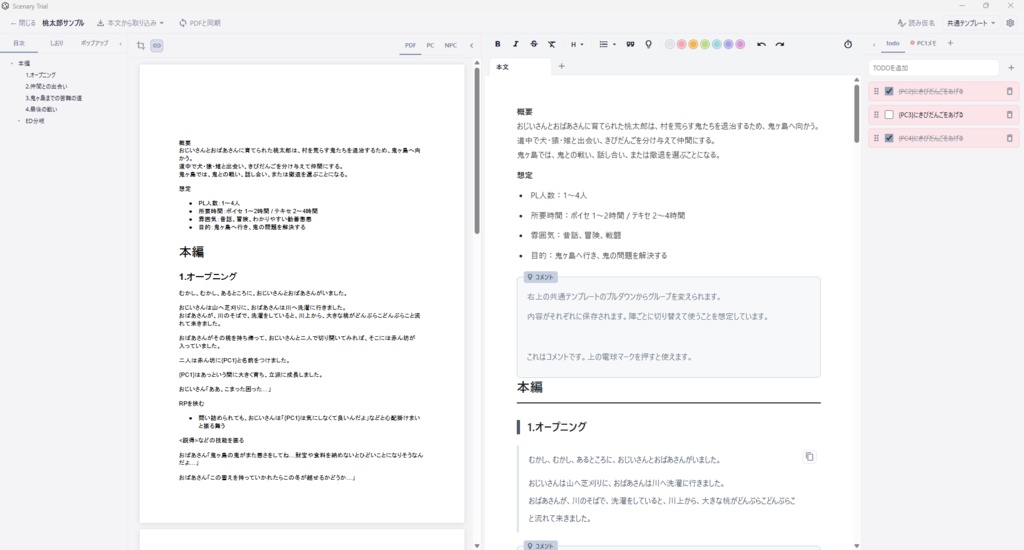
Task: Add a new tab next to 本文
Action: 562,66
